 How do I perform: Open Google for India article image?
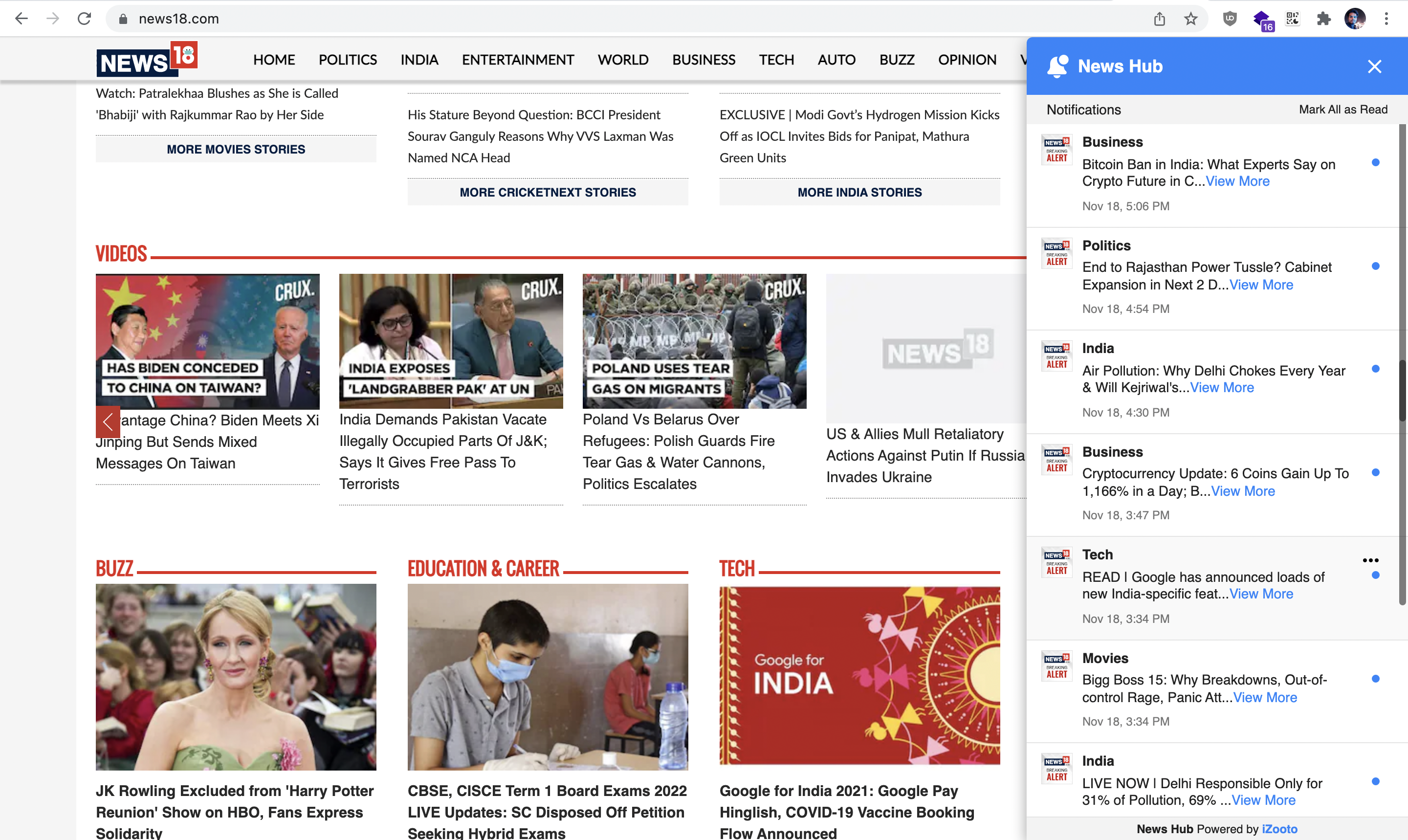859,676
